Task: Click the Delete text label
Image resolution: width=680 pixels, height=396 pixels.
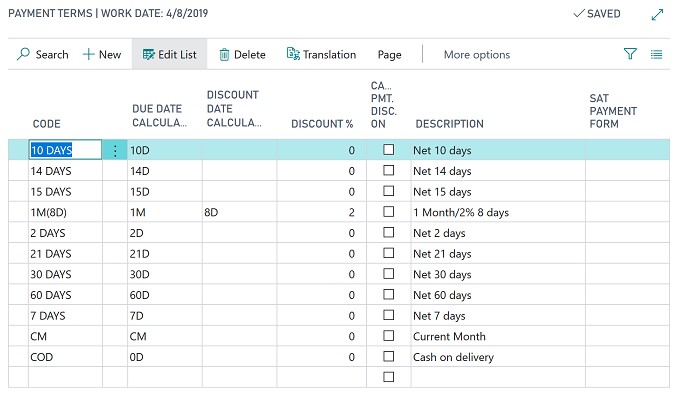Action: point(249,55)
